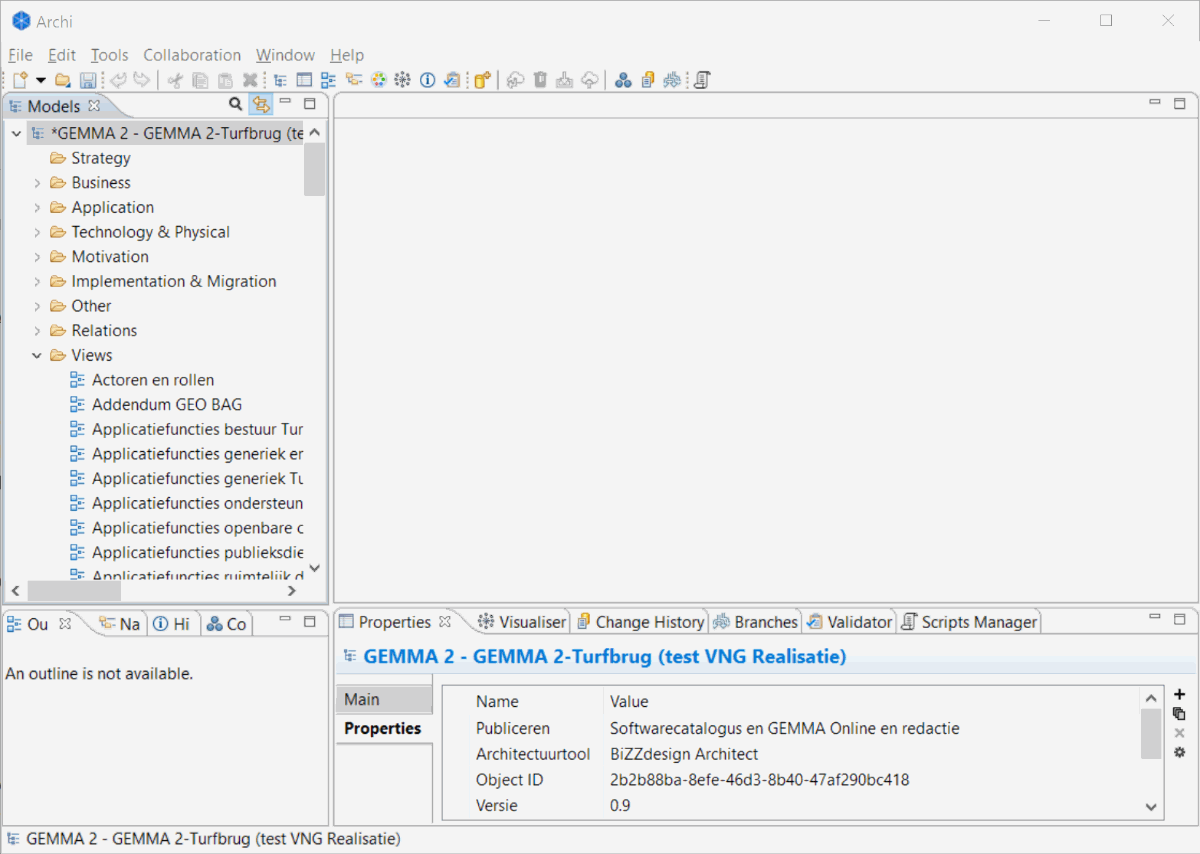Click the scissors Cut icon
The height and width of the screenshot is (854, 1200).
tap(175, 80)
